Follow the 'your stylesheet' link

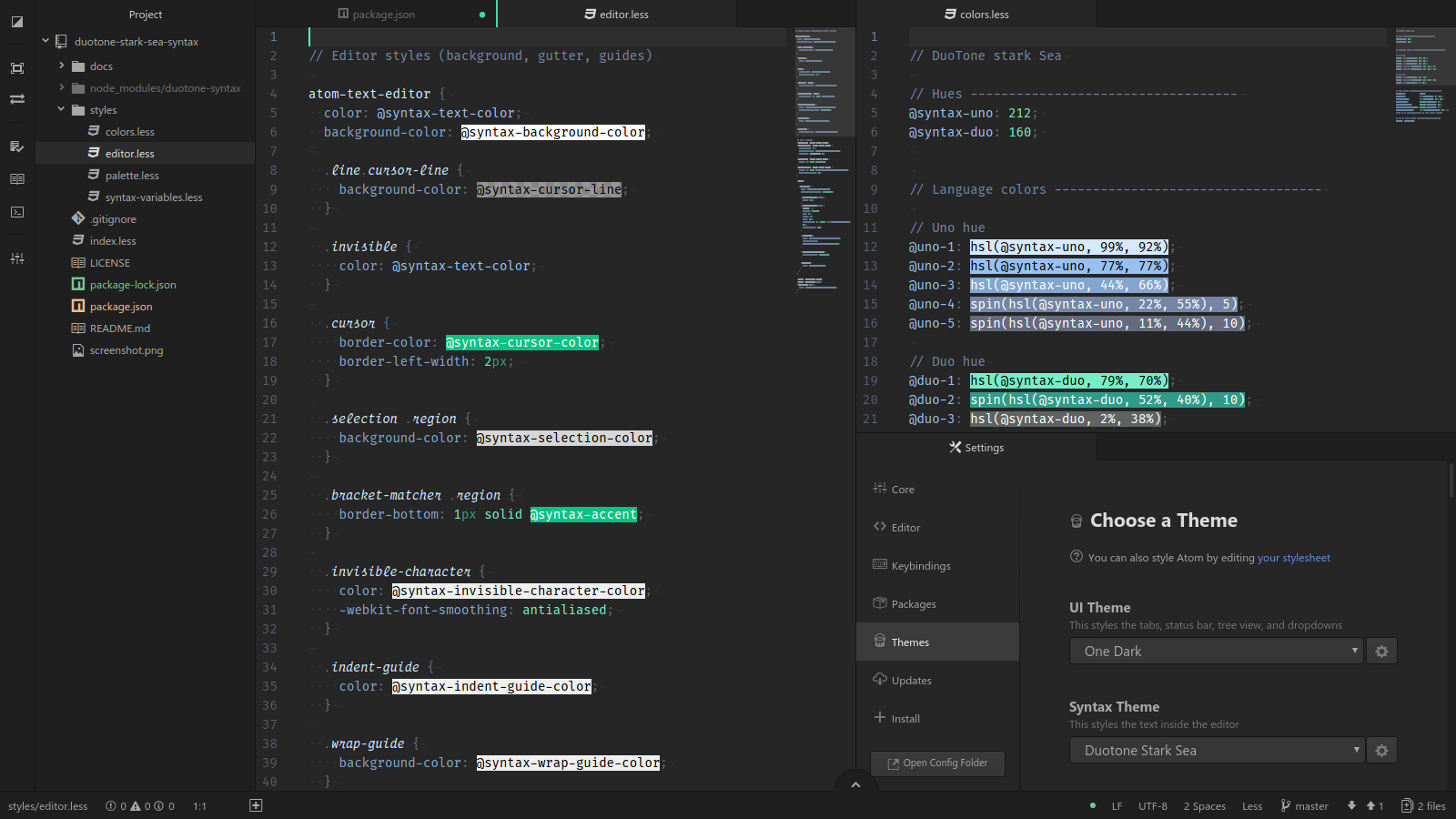1293,558
